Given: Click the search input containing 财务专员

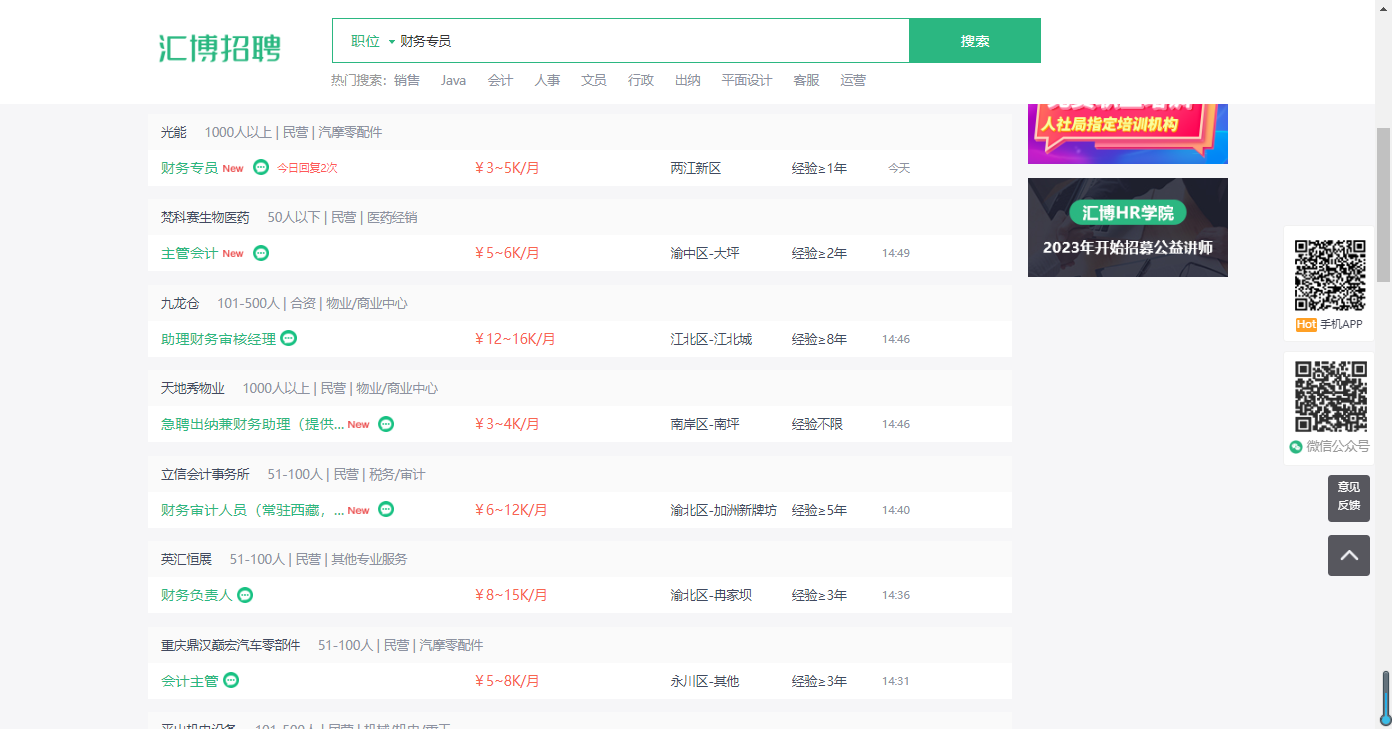Looking at the screenshot, I should tap(652, 41).
